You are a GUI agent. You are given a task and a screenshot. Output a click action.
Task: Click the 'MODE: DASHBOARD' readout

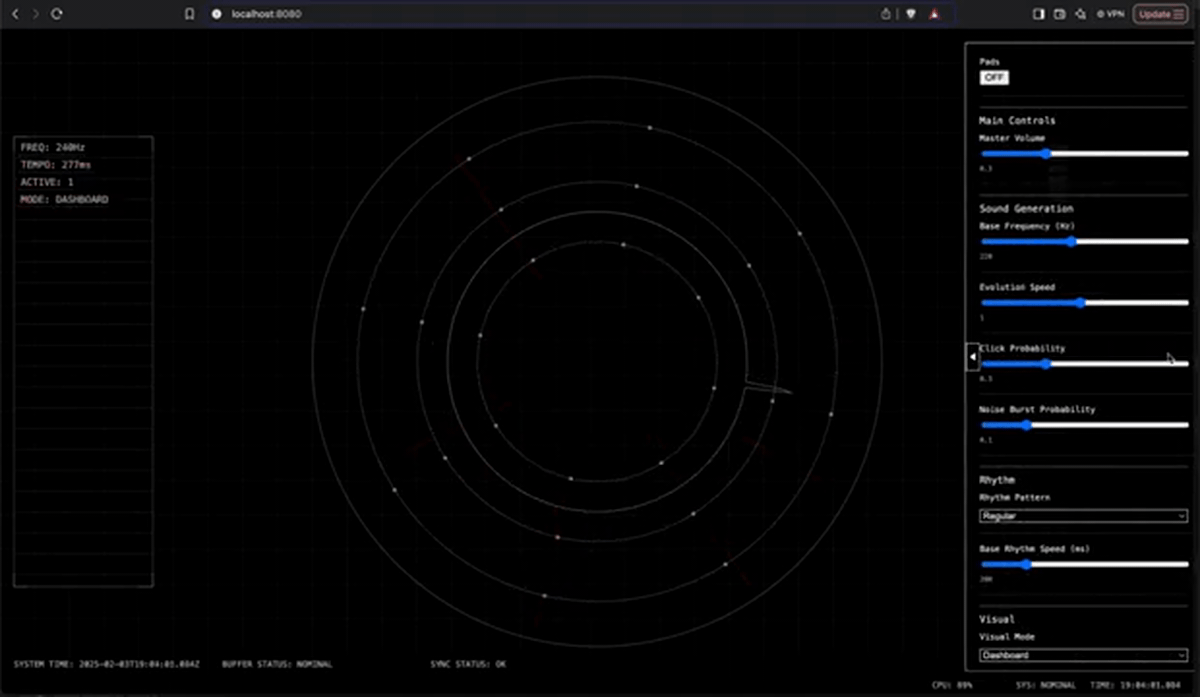click(64, 199)
